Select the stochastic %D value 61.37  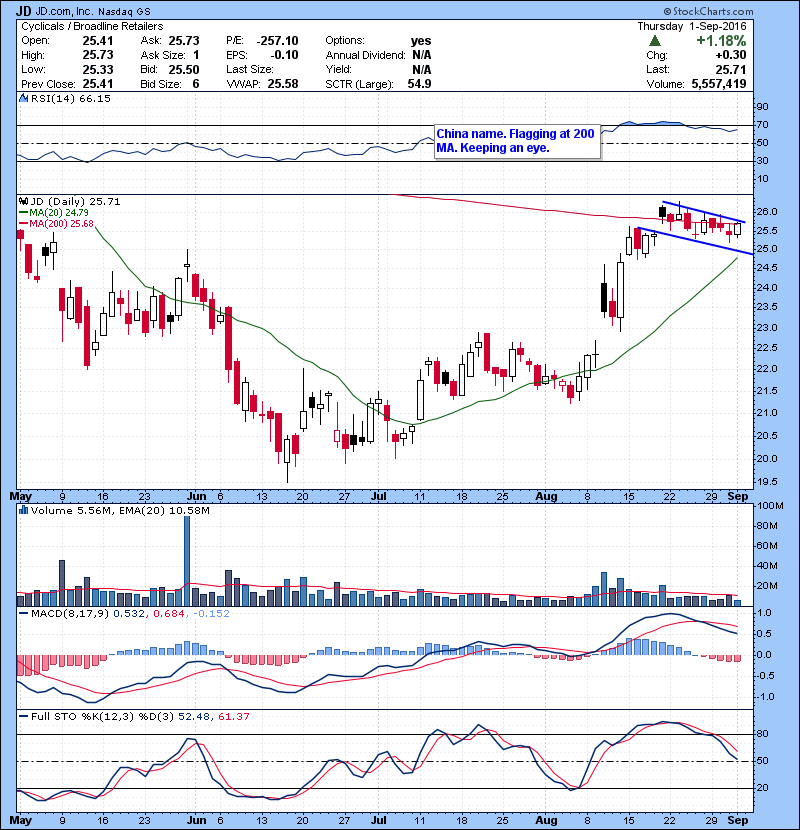tap(233, 716)
